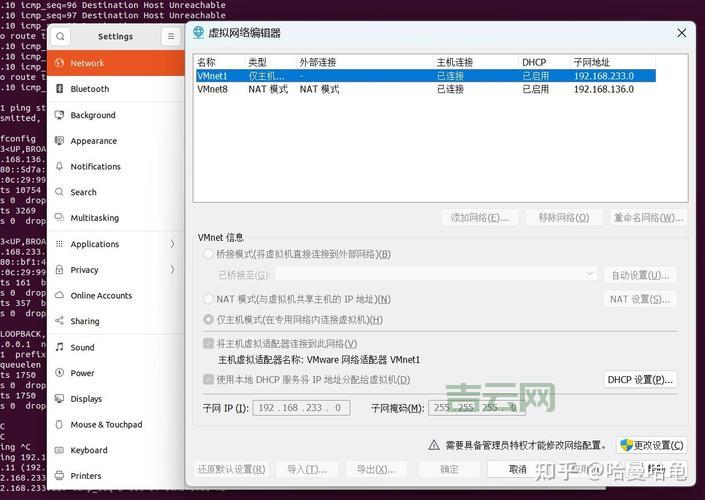
Task: Open the Network settings panel
Action: (87, 63)
